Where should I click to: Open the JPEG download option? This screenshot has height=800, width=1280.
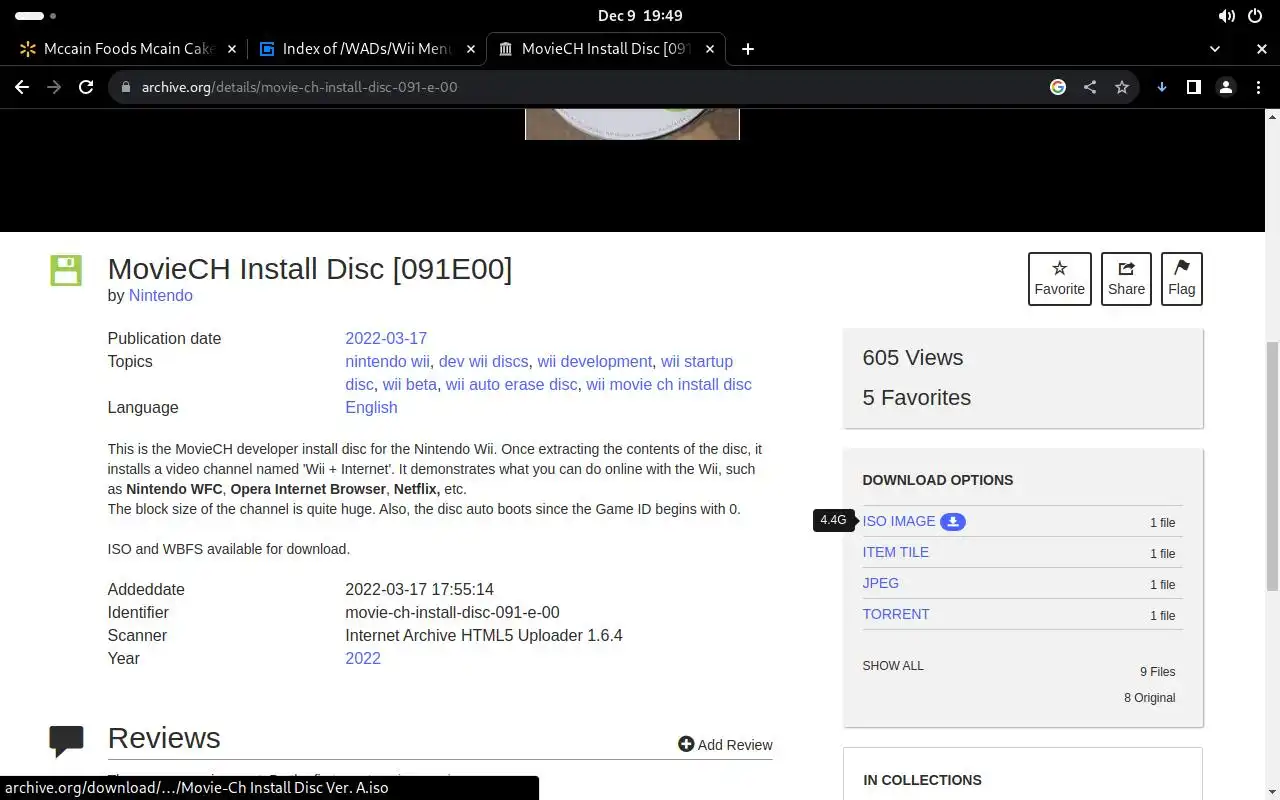tap(881, 583)
